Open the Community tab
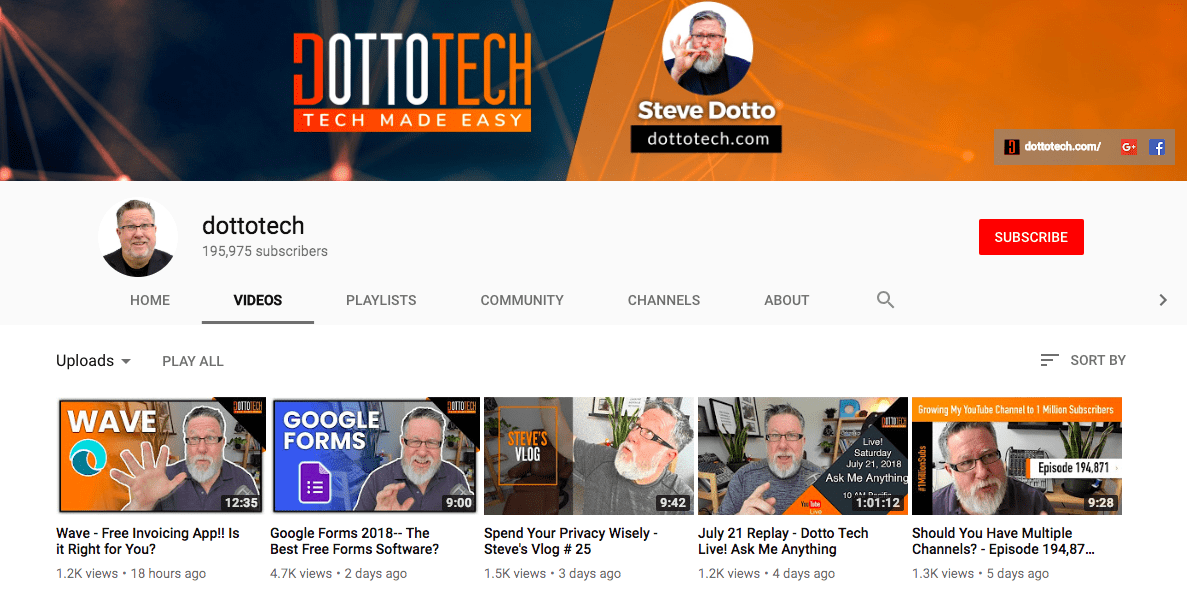The width and height of the screenshot is (1187, 597). click(522, 300)
